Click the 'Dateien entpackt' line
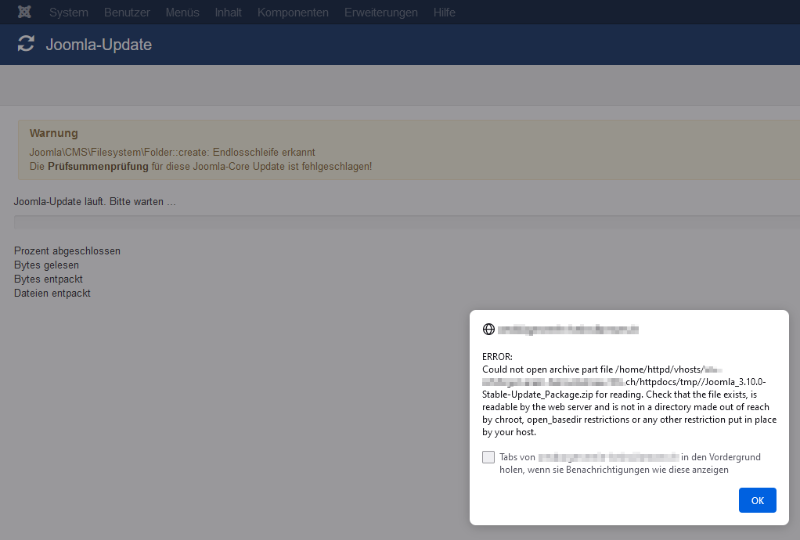The width and height of the screenshot is (800, 540). click(x=52, y=293)
